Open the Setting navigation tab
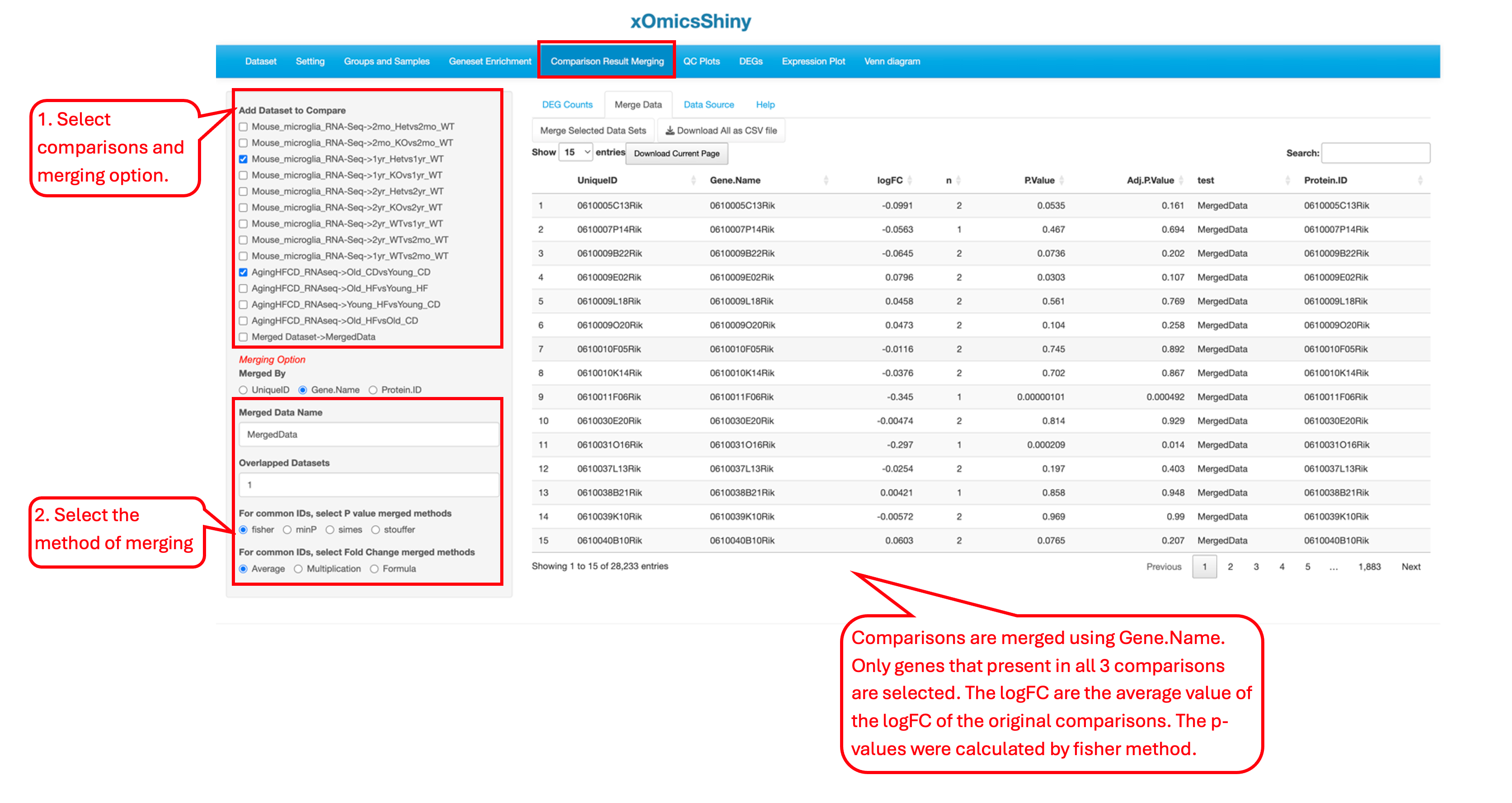This screenshot has height=803, width=1512. (x=310, y=61)
